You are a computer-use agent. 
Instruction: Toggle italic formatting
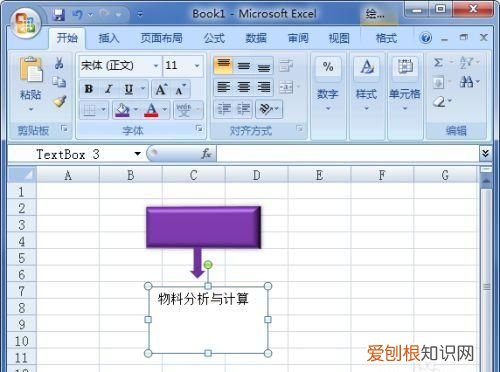coord(108,89)
